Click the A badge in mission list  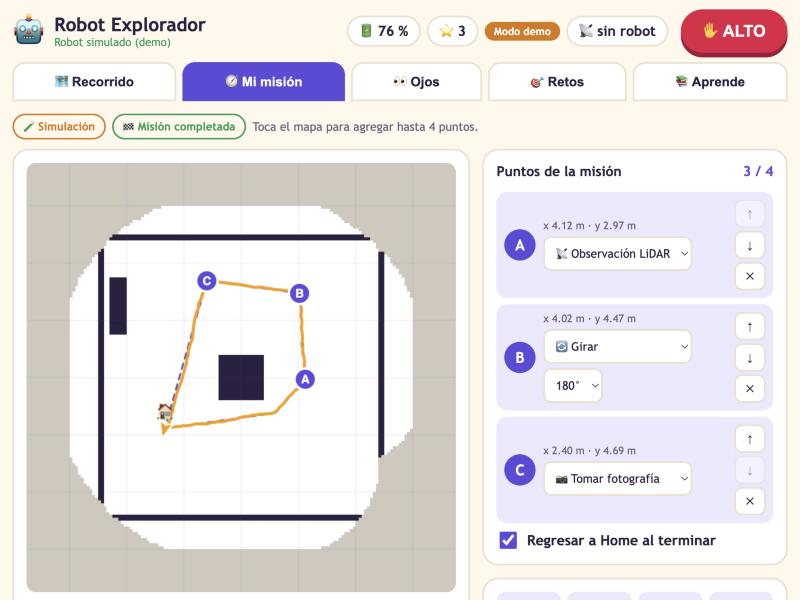point(520,245)
